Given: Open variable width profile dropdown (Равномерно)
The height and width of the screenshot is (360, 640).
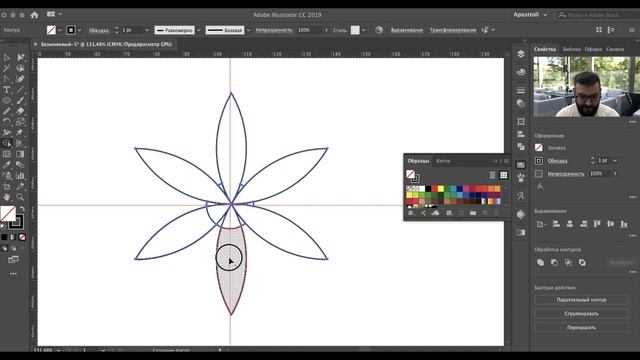Looking at the screenshot, I should [199, 30].
